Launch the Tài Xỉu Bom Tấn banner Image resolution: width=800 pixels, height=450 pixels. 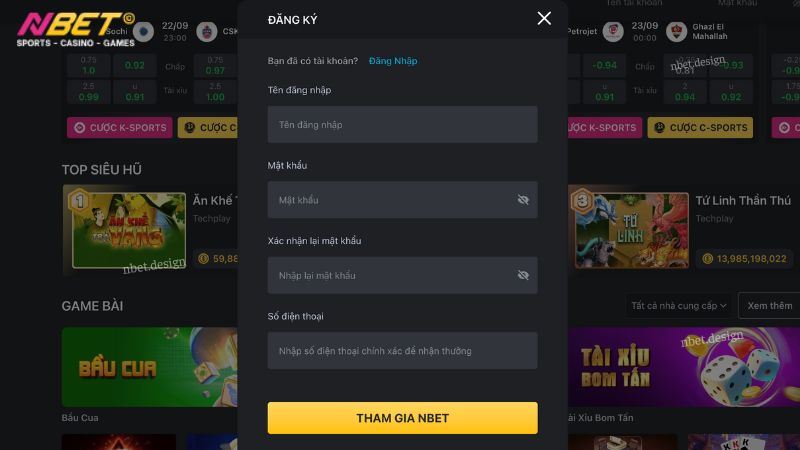point(684,367)
